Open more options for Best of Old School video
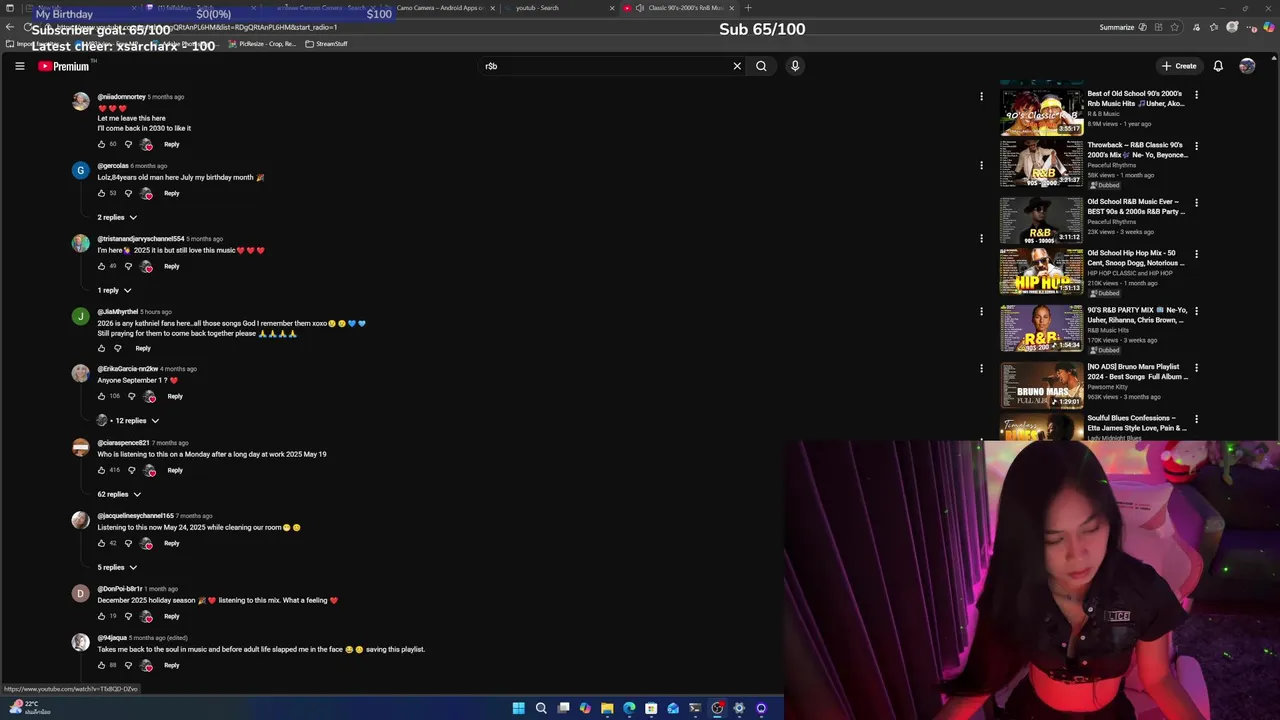The width and height of the screenshot is (1280, 720). [1196, 95]
